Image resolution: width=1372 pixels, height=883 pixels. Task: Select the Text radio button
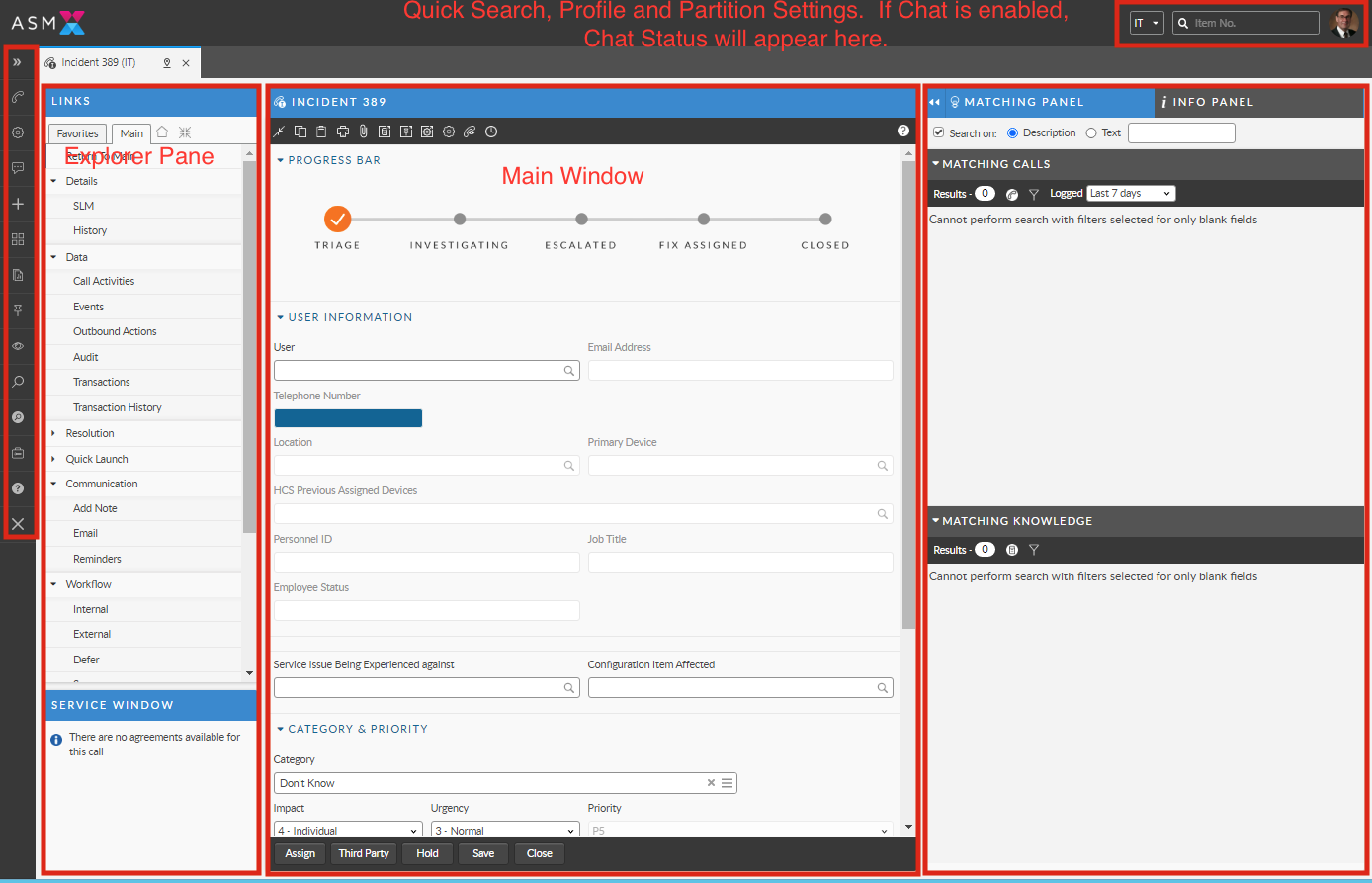tap(1091, 132)
